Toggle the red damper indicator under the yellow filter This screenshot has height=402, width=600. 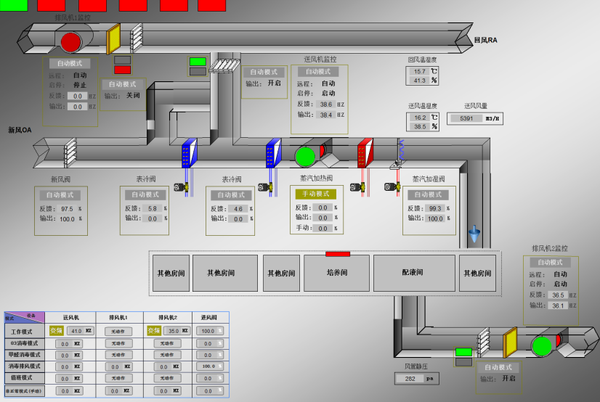tap(122, 70)
